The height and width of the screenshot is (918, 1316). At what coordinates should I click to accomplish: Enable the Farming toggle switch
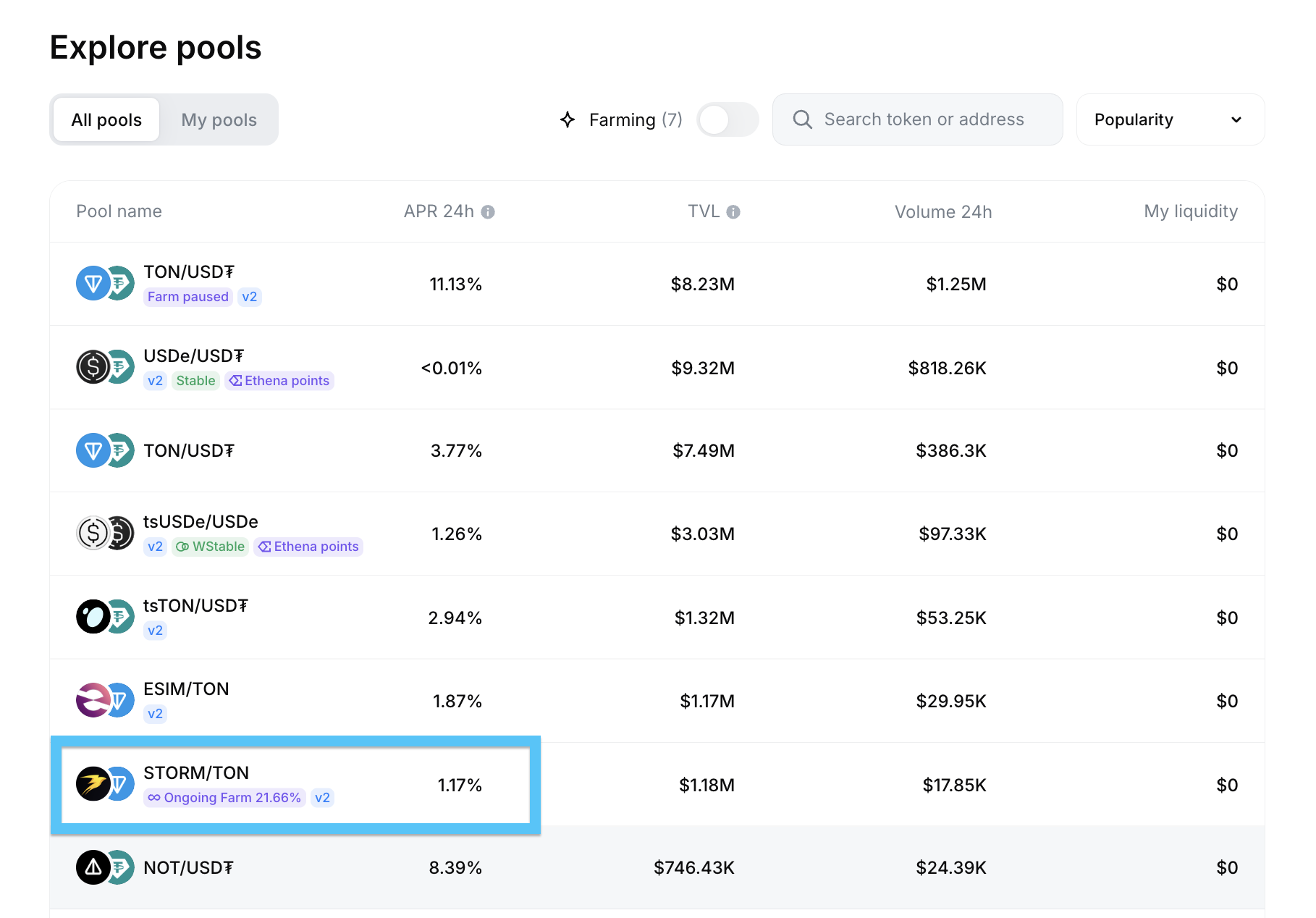coord(727,119)
